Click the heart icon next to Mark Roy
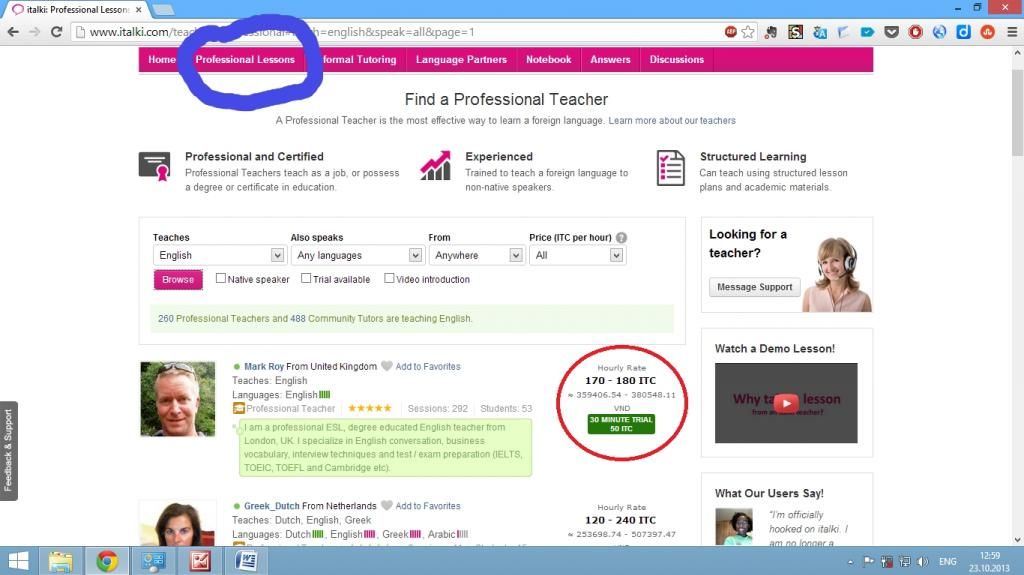Image resolution: width=1024 pixels, height=575 pixels. point(387,366)
